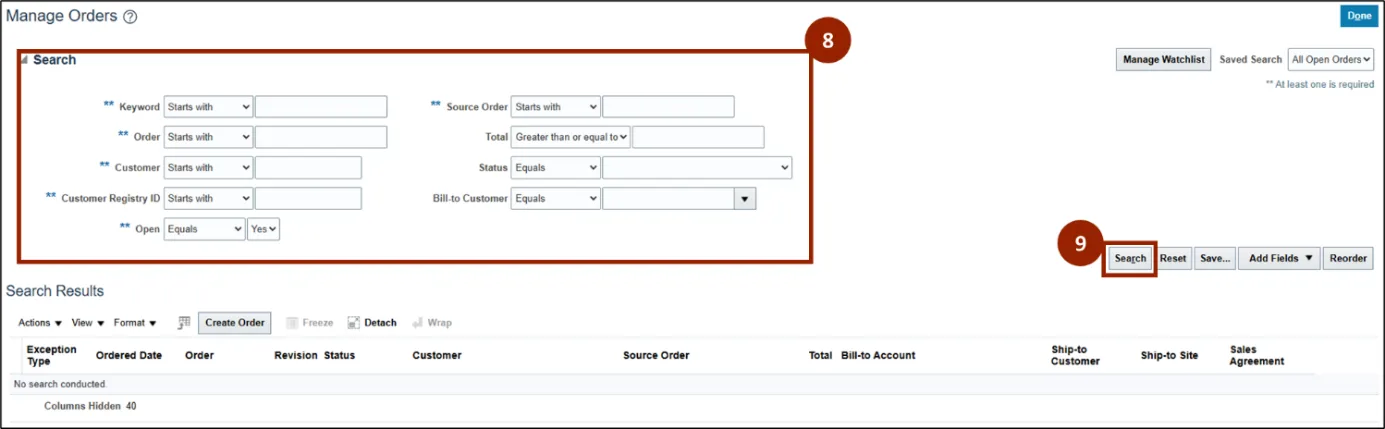Screen dimensions: 1385x429
Task: Open the Order operator dropdown
Action: 208,137
